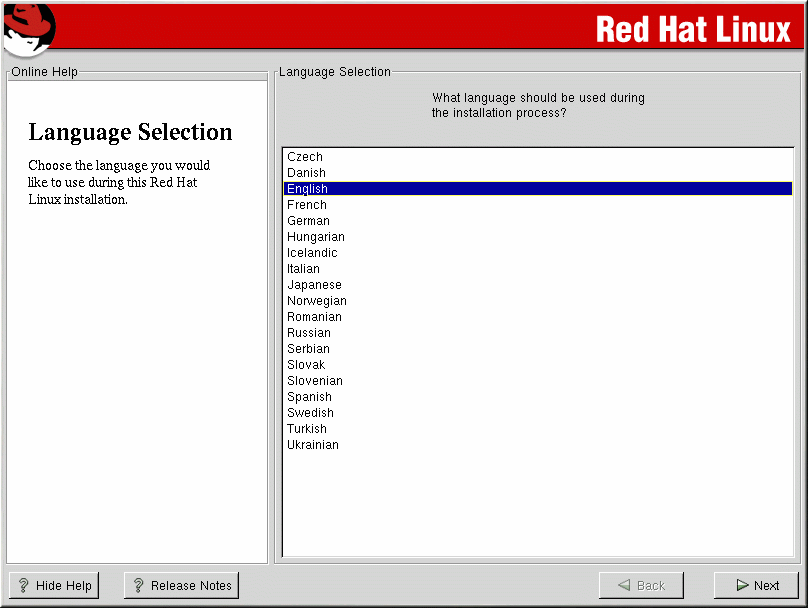Click the Red Hat shadowman logo
The height and width of the screenshot is (608, 808).
click(29, 27)
